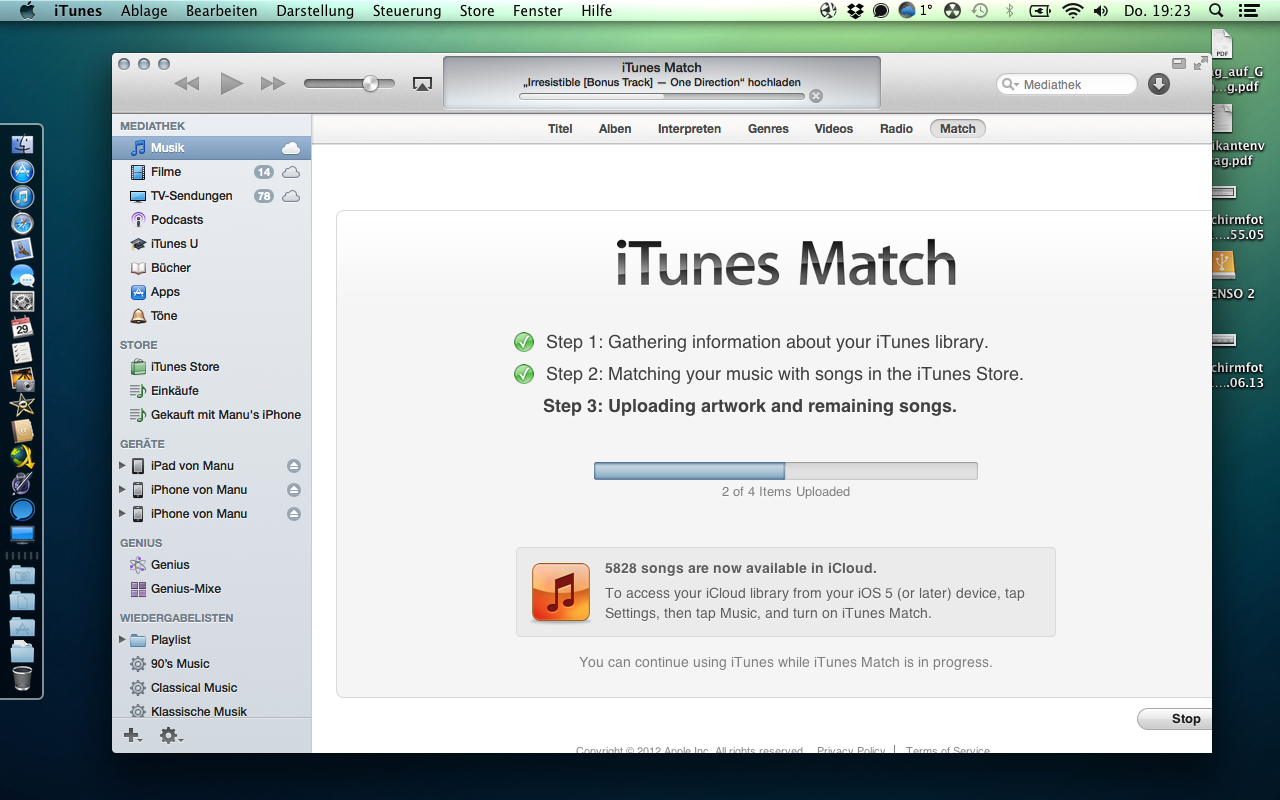Play the current track
The width and height of the screenshot is (1280, 800).
231,84
